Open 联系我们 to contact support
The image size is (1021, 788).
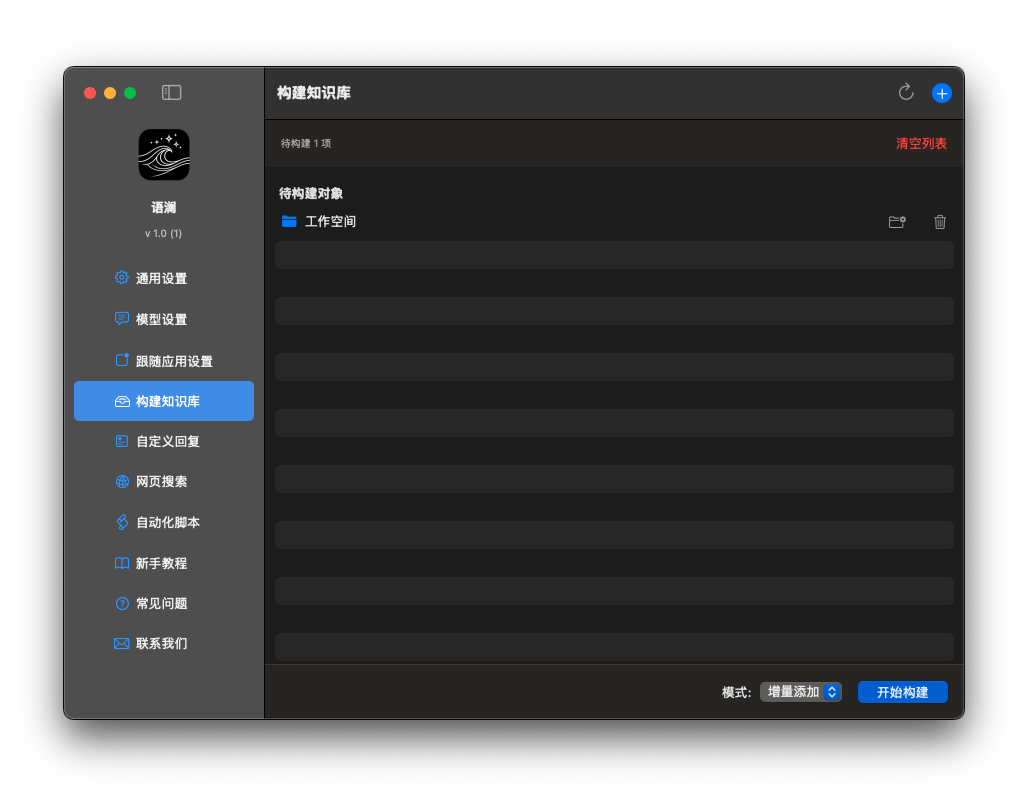point(163,644)
